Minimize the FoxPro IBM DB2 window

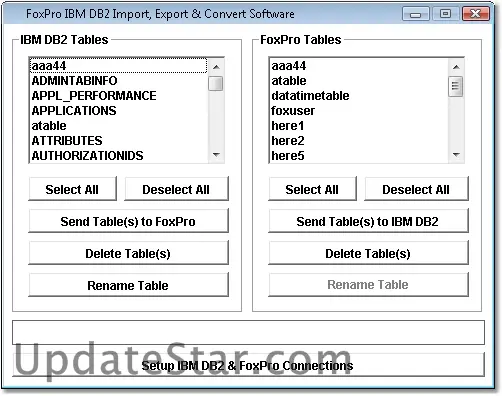(416, 14)
